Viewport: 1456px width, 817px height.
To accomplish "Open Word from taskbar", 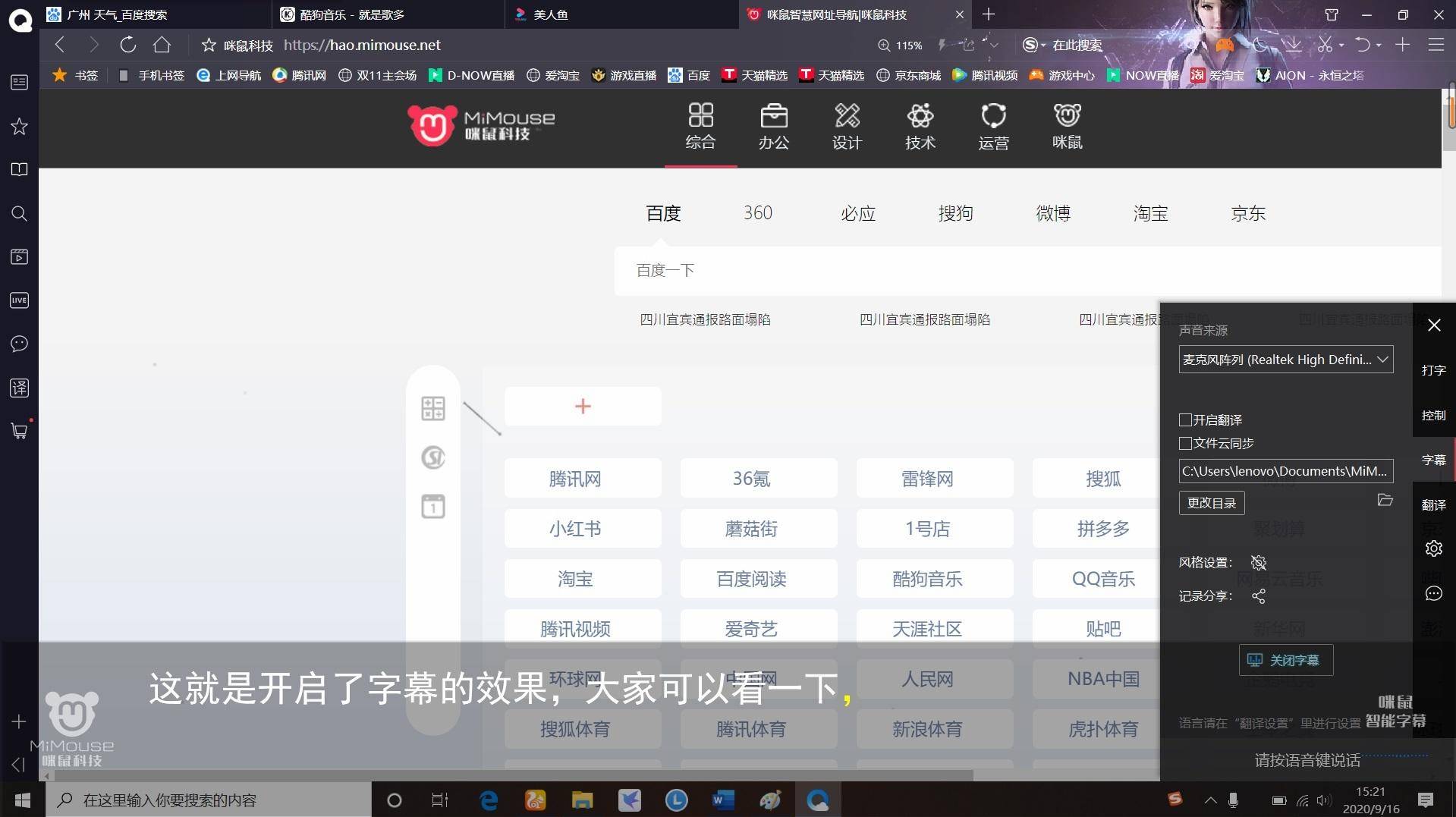I will (723, 800).
